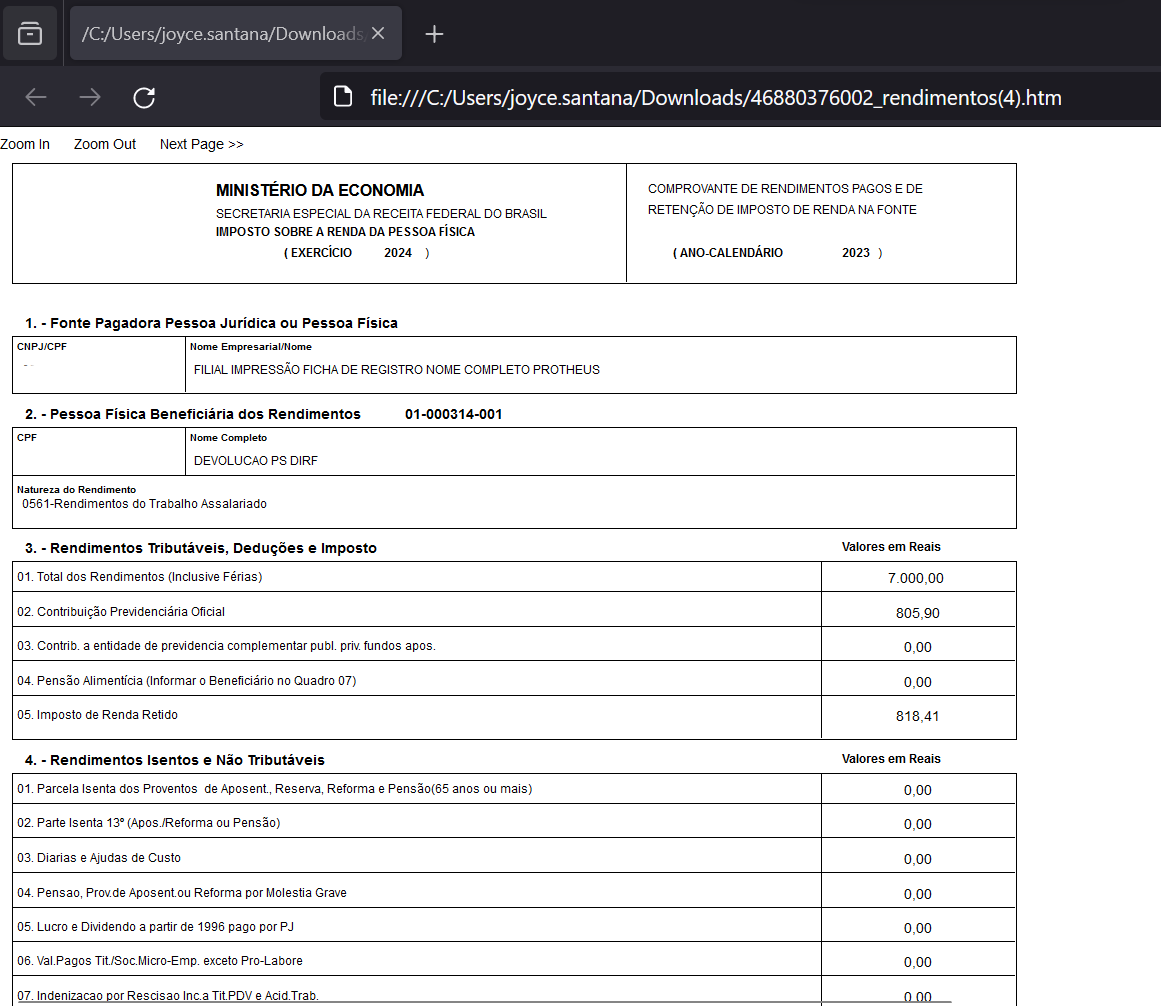The height and width of the screenshot is (1006, 1161).
Task: Navigate back using the back arrow
Action: point(35,97)
